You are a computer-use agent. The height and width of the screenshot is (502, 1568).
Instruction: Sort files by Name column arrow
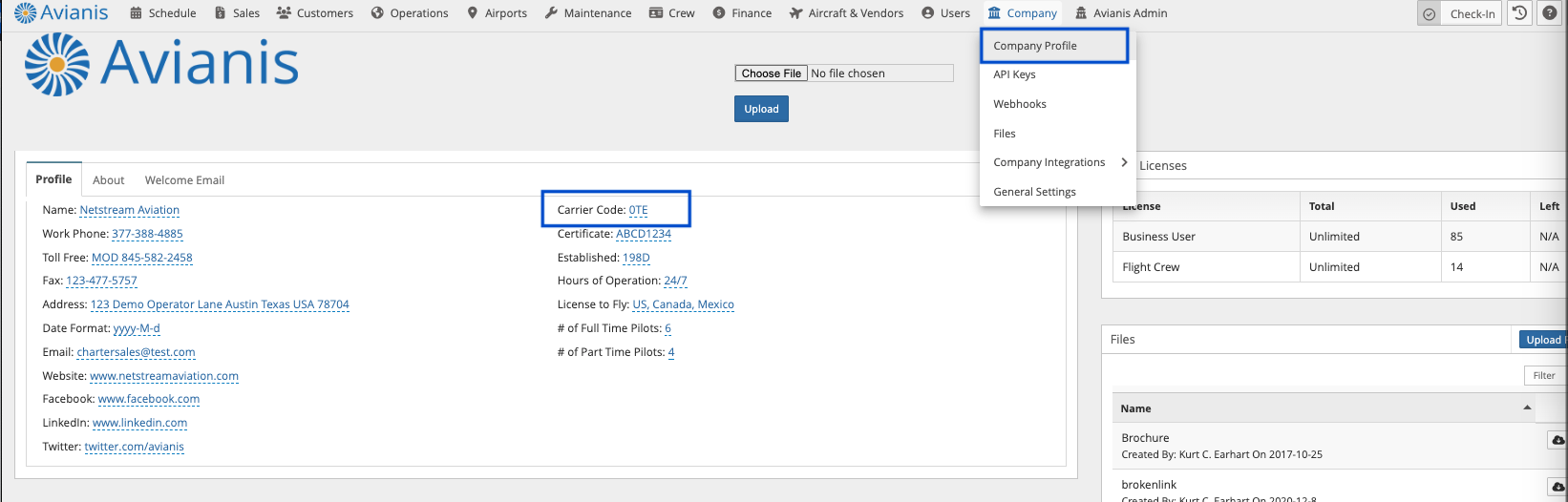[x=1527, y=408]
